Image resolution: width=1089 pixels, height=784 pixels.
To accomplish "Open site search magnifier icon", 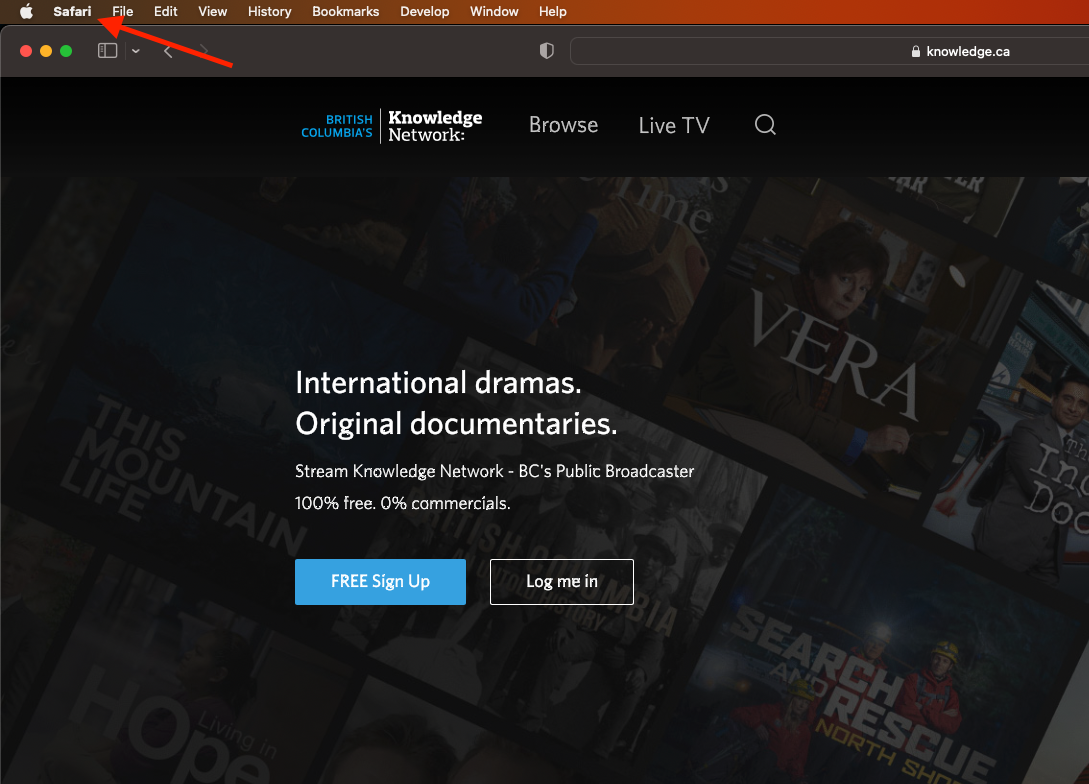I will point(765,124).
